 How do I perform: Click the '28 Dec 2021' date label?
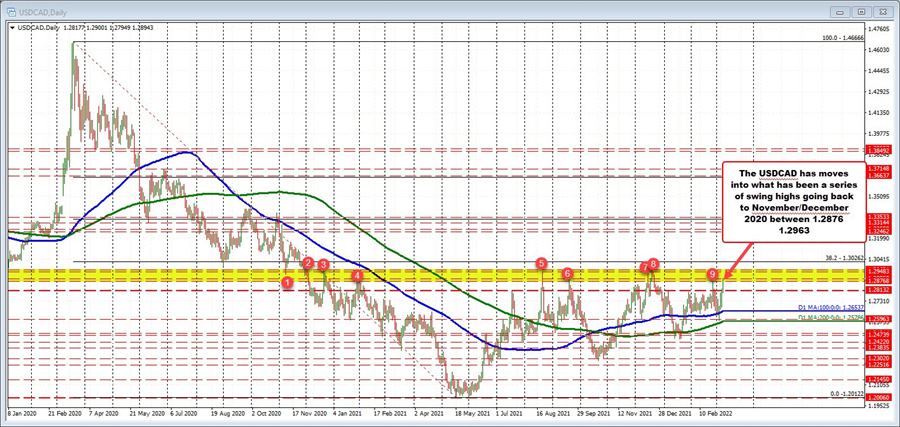coord(677,413)
